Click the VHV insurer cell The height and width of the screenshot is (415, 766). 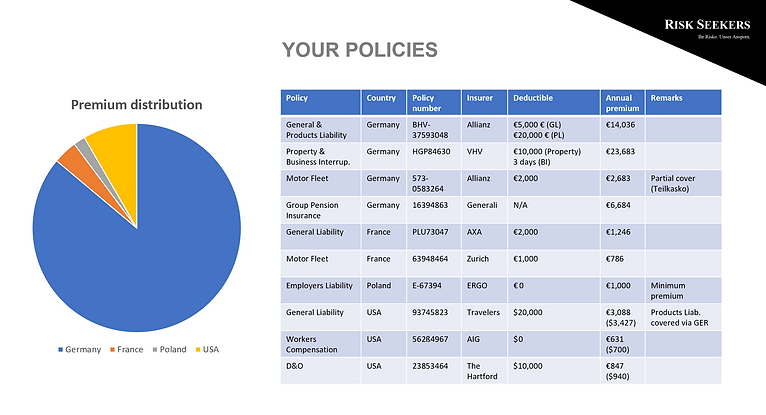(x=485, y=157)
